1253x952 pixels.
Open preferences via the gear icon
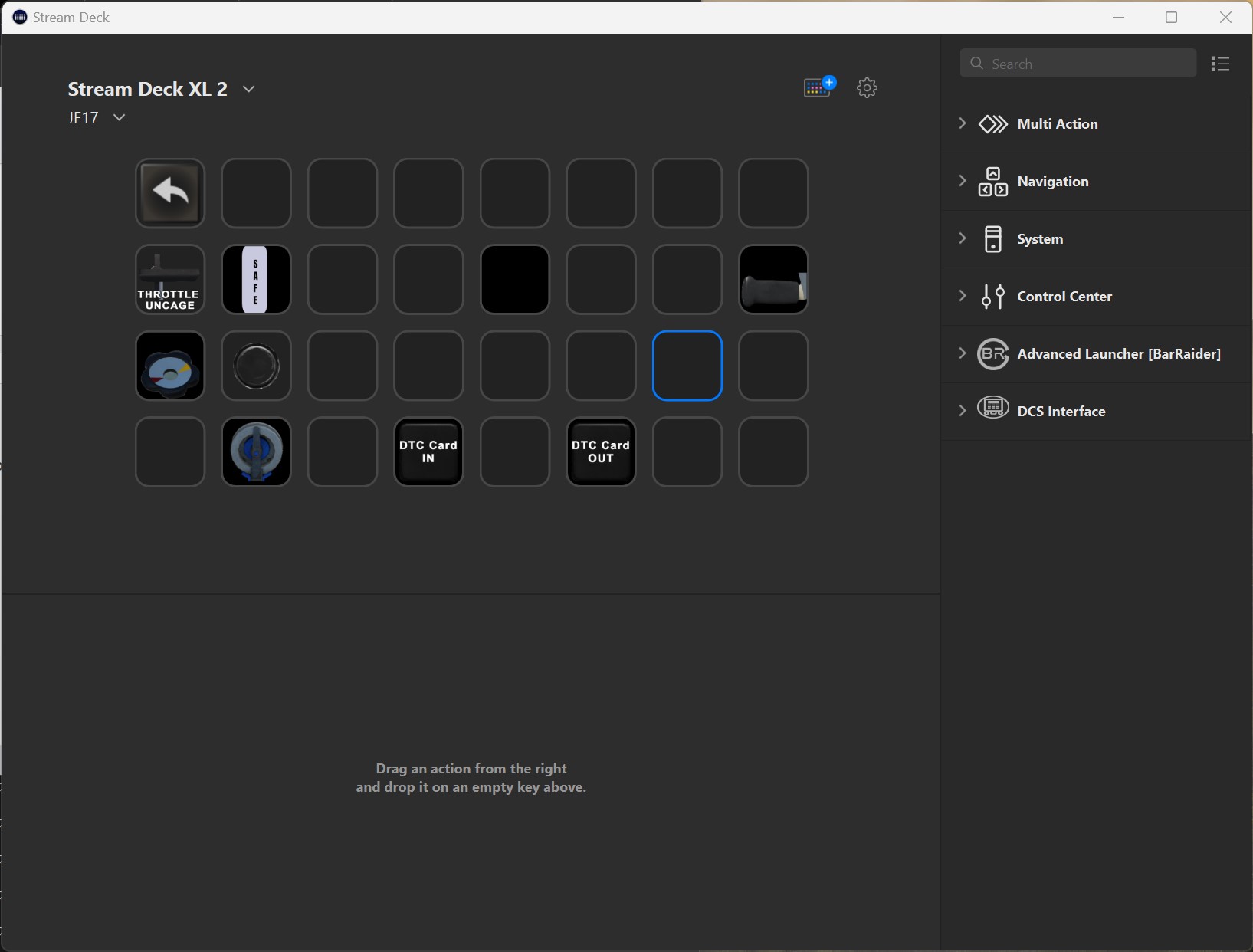point(867,87)
